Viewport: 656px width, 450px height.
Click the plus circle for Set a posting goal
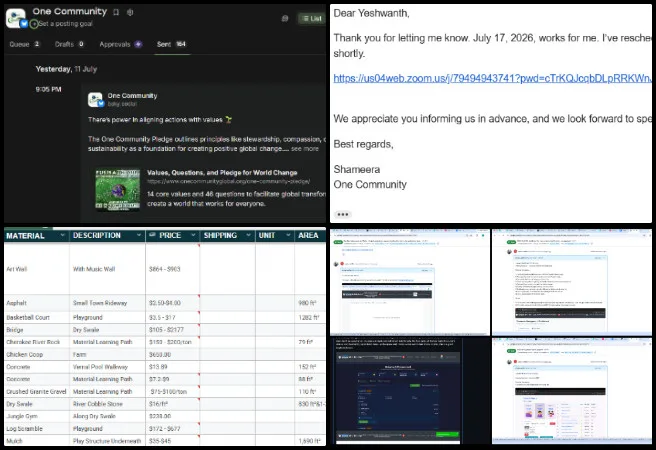(x=34, y=24)
